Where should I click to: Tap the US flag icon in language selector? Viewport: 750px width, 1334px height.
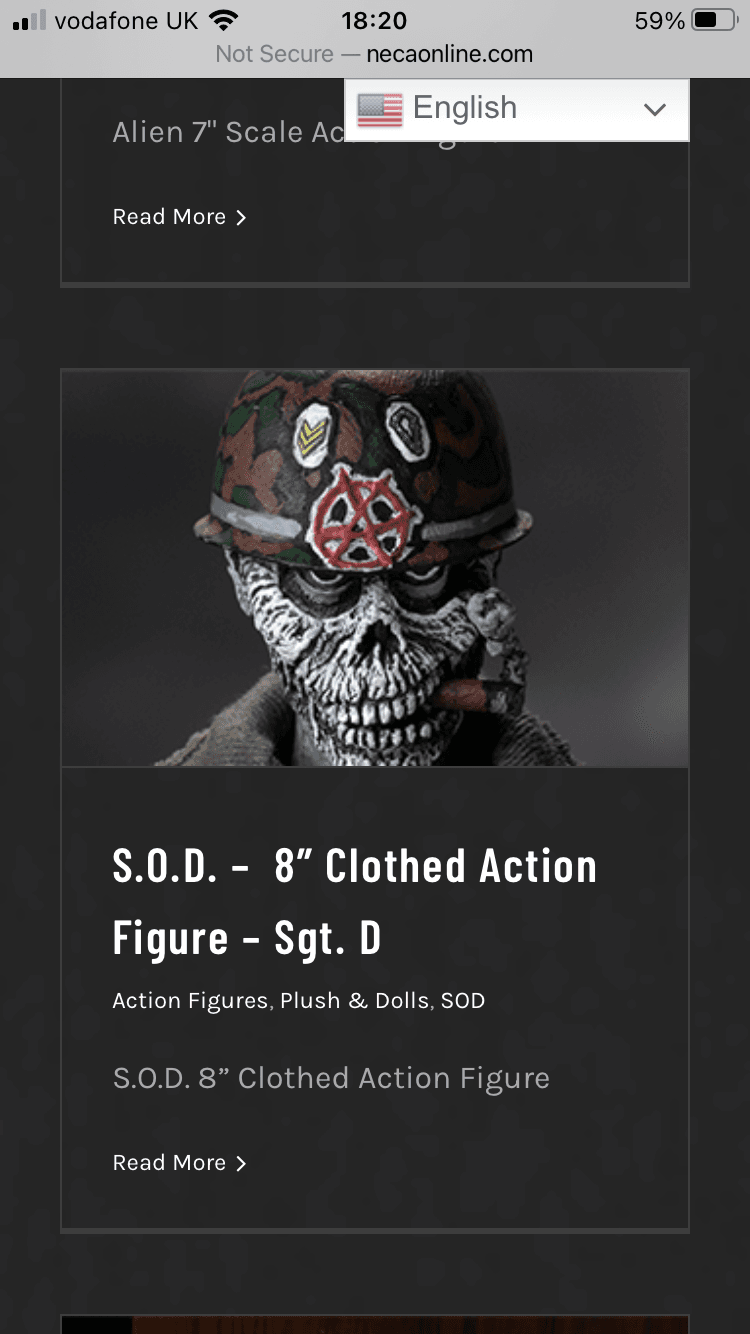tap(379, 109)
